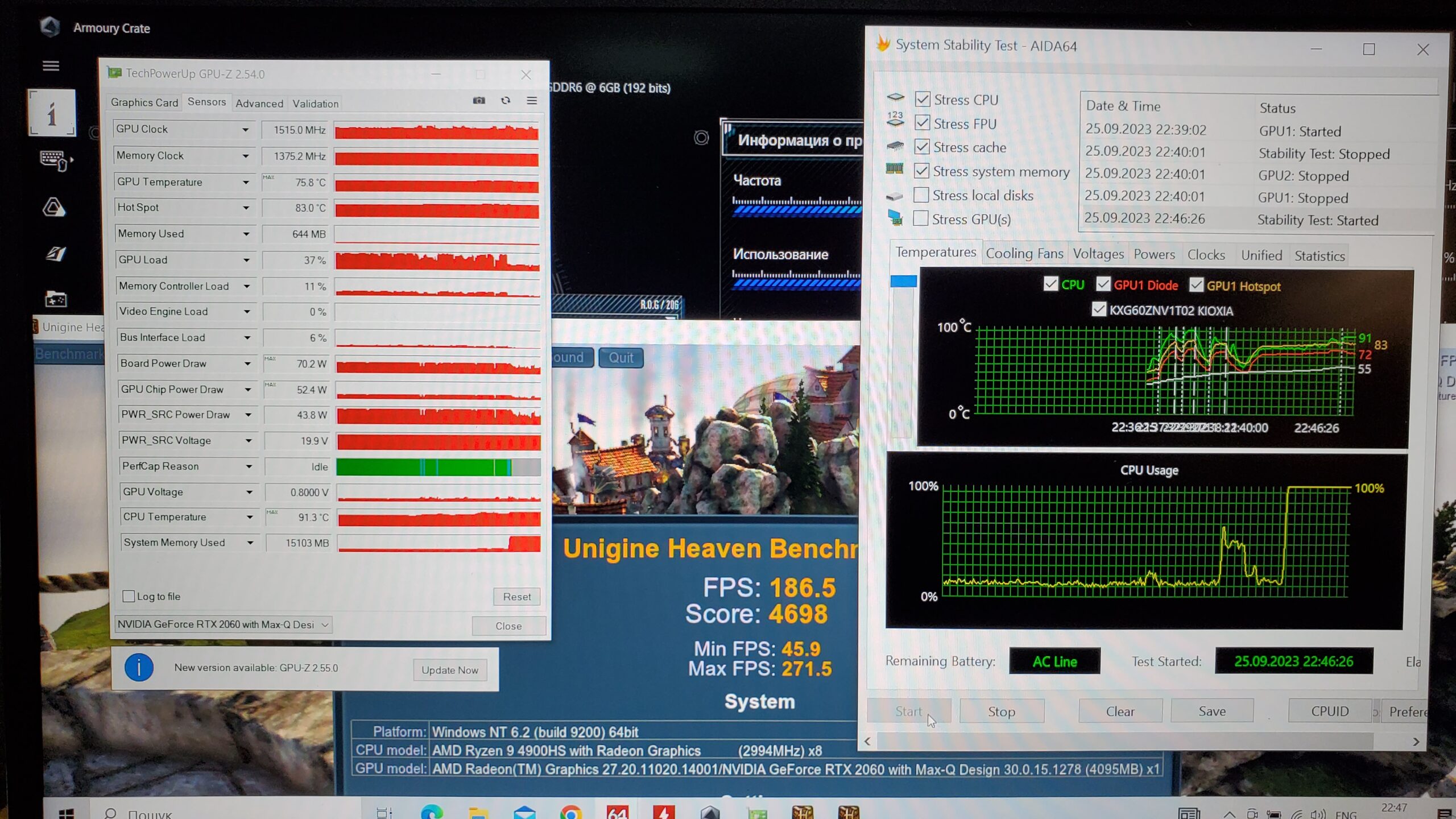Click the Armoury Crate info home icon
Viewport: 1456px width, 819px height.
[52, 113]
